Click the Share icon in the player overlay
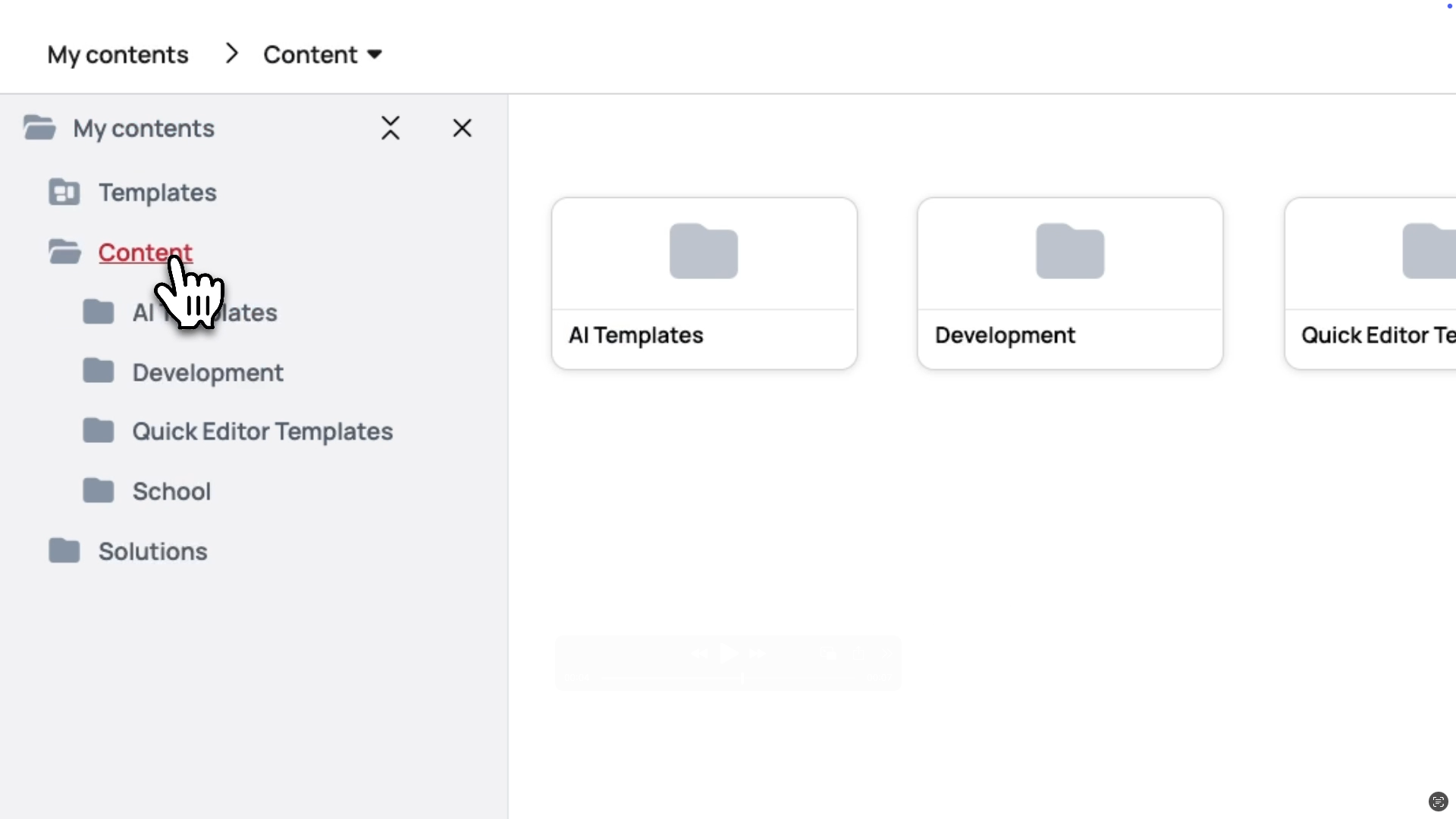Viewport: 1456px width, 819px height. coord(858,653)
